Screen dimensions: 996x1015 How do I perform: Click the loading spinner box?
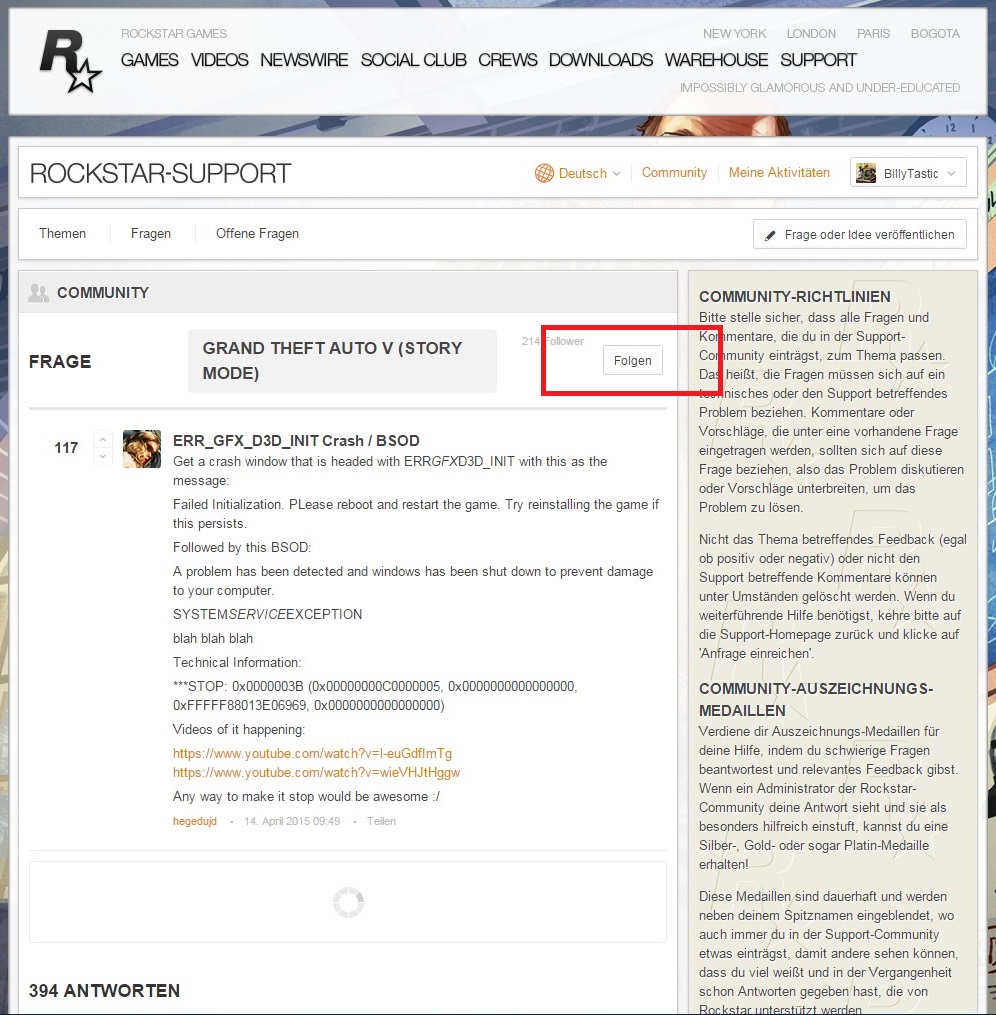(x=348, y=902)
